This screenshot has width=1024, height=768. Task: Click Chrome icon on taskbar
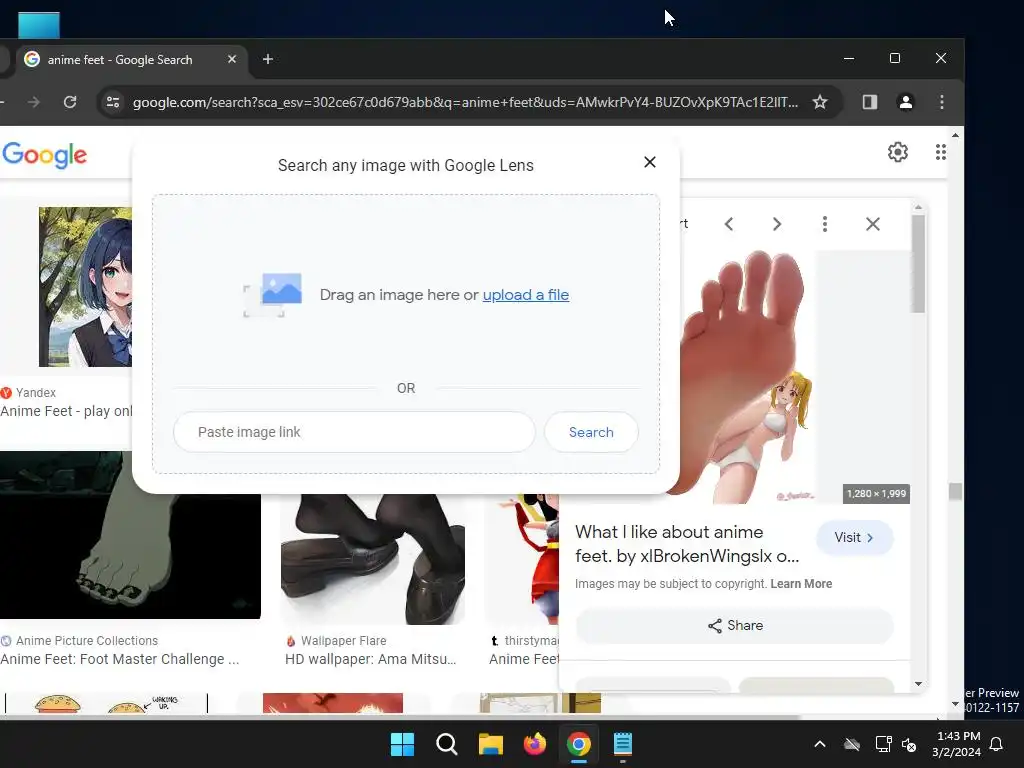[579, 744]
